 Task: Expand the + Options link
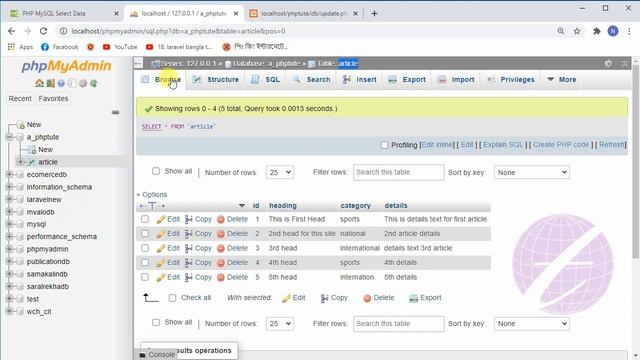click(x=152, y=195)
